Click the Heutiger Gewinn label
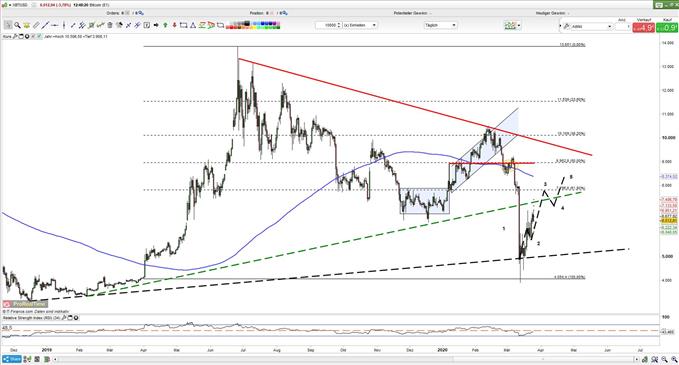The image size is (679, 365). pos(550,13)
